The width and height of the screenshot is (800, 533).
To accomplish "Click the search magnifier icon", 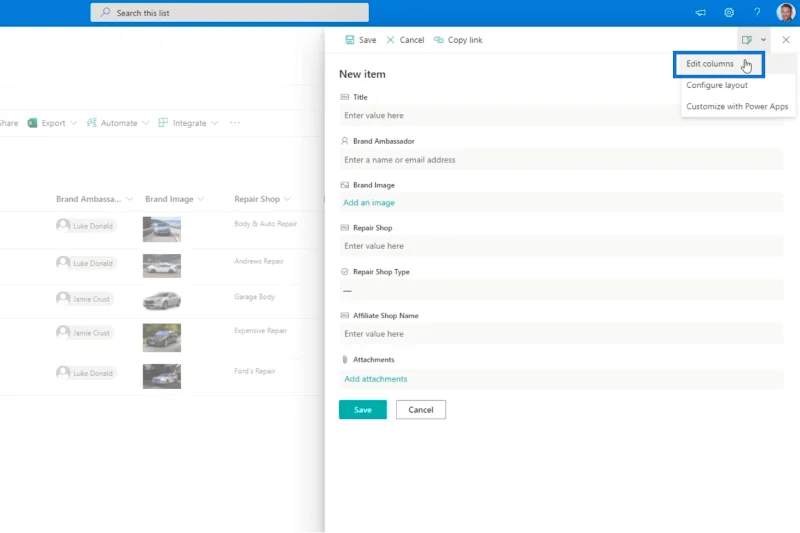I will pyautogui.click(x=105, y=12).
